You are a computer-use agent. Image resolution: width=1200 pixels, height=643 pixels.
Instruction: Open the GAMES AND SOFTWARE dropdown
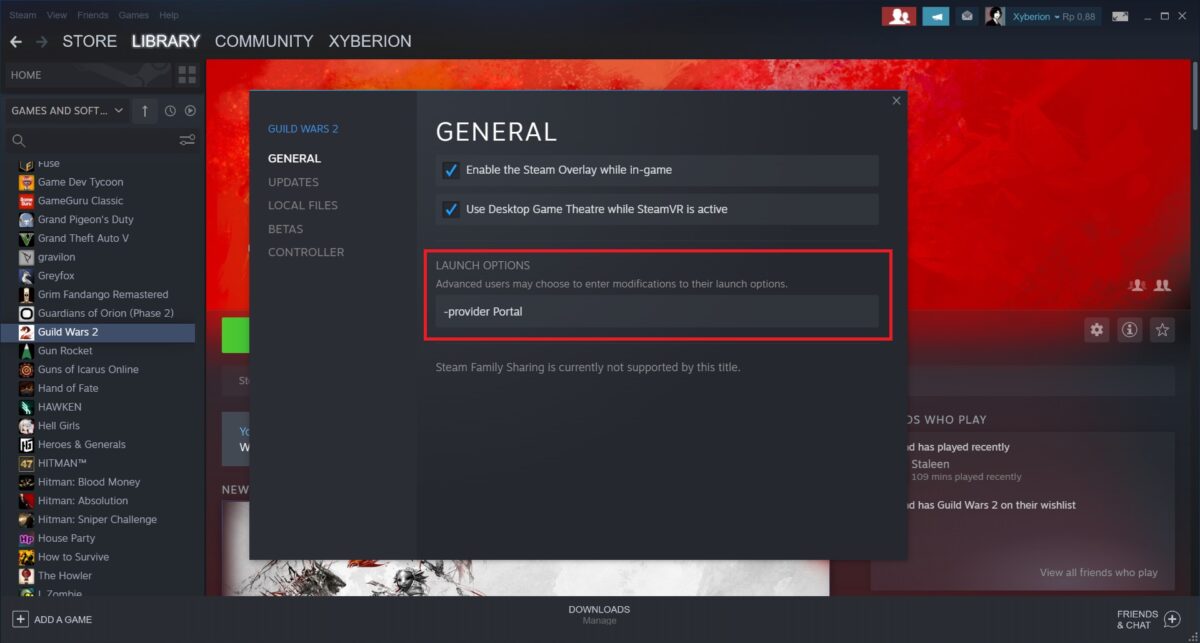(60, 110)
